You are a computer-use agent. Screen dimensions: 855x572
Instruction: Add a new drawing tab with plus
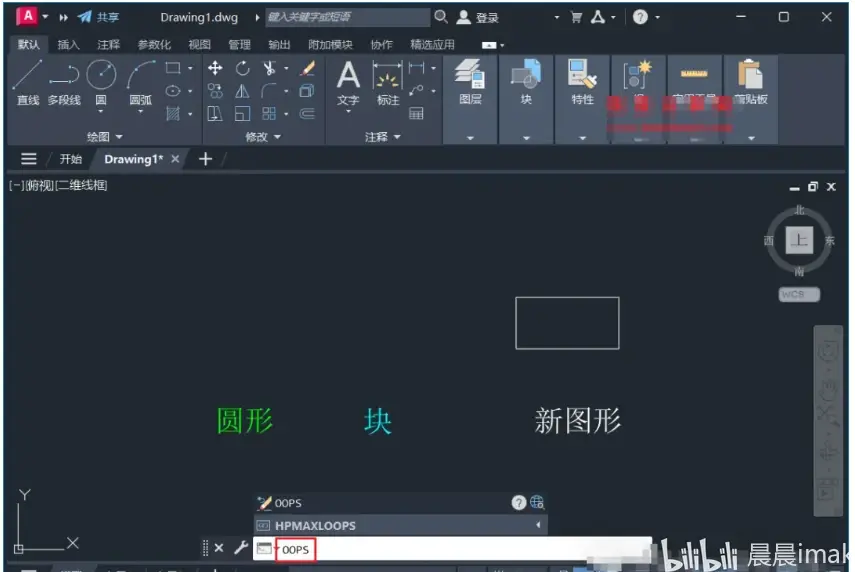(206, 159)
